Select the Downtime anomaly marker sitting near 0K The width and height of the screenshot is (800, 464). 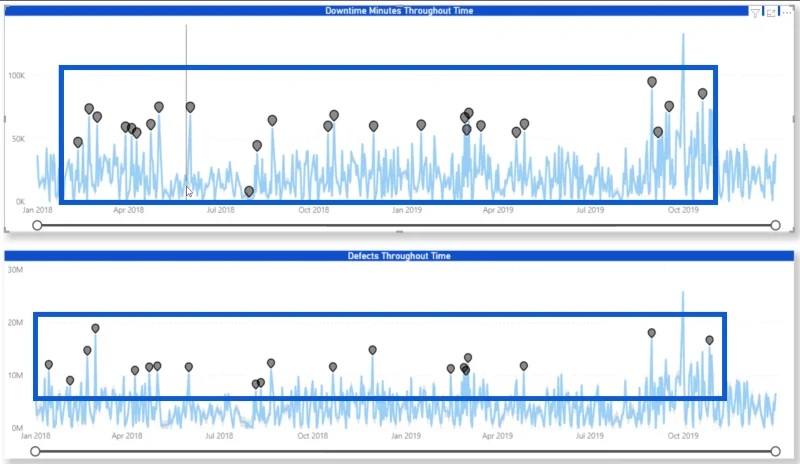[x=248, y=191]
